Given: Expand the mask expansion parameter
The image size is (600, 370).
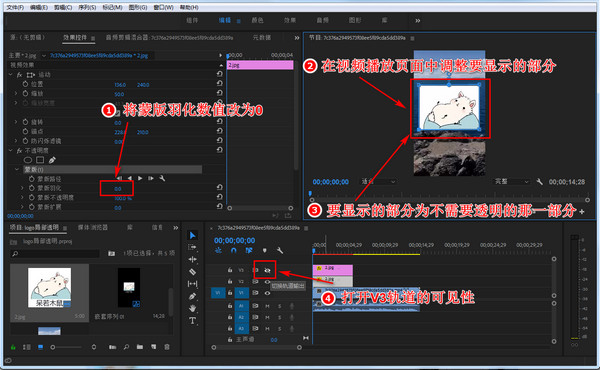Looking at the screenshot, I should pos(22,207).
